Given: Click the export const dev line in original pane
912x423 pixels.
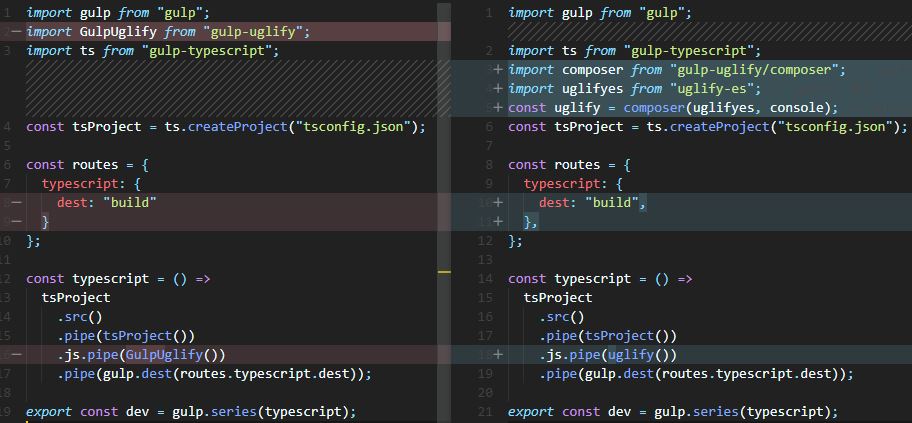Looking at the screenshot, I should coord(191,412).
